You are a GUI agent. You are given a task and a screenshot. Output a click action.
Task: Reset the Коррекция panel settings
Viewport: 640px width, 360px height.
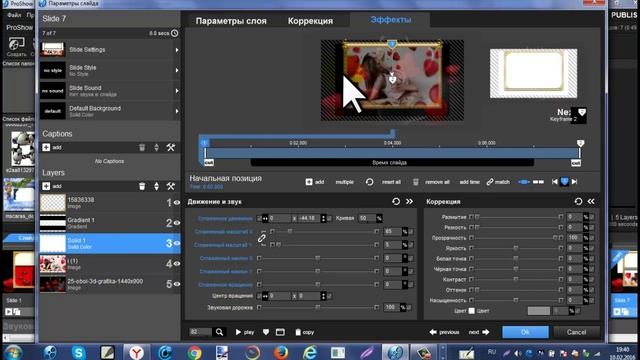tap(578, 201)
